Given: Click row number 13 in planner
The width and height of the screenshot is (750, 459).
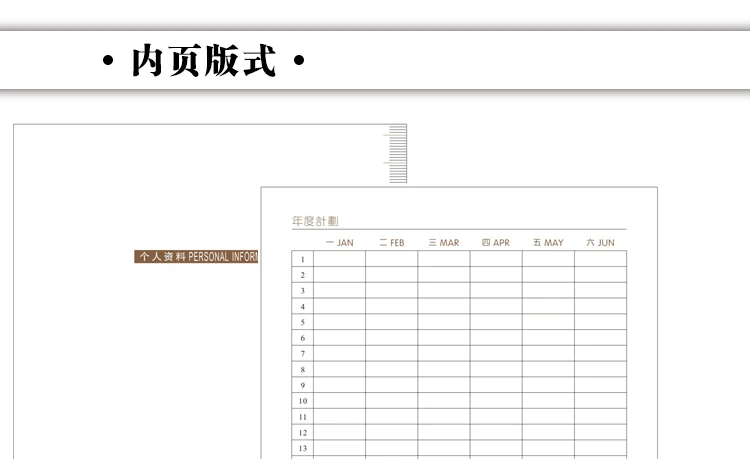Looking at the screenshot, I should click(x=303, y=448).
